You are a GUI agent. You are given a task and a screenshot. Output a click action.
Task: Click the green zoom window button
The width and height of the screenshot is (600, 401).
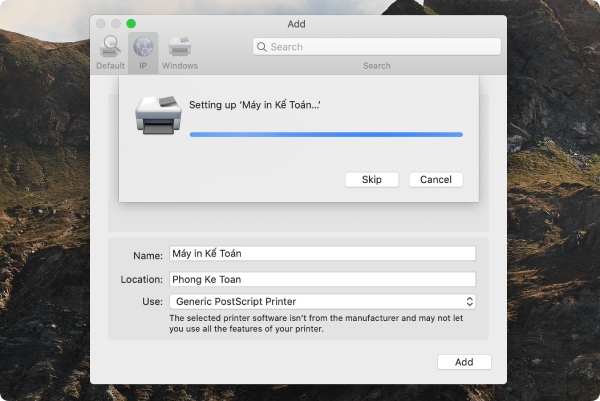tap(131, 24)
